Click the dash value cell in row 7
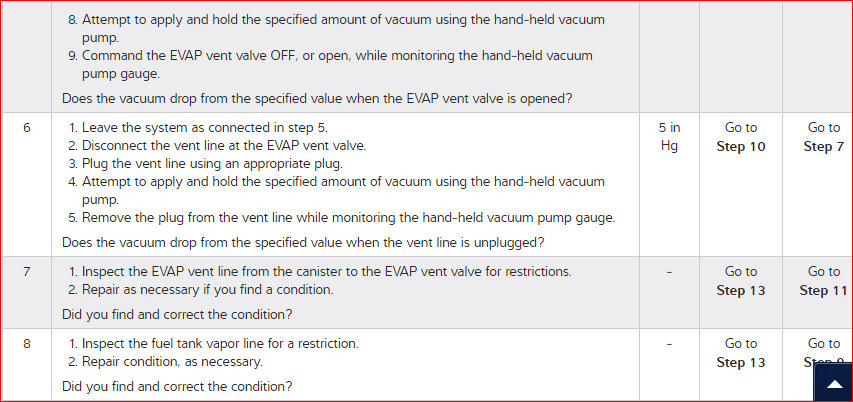 [x=669, y=272]
